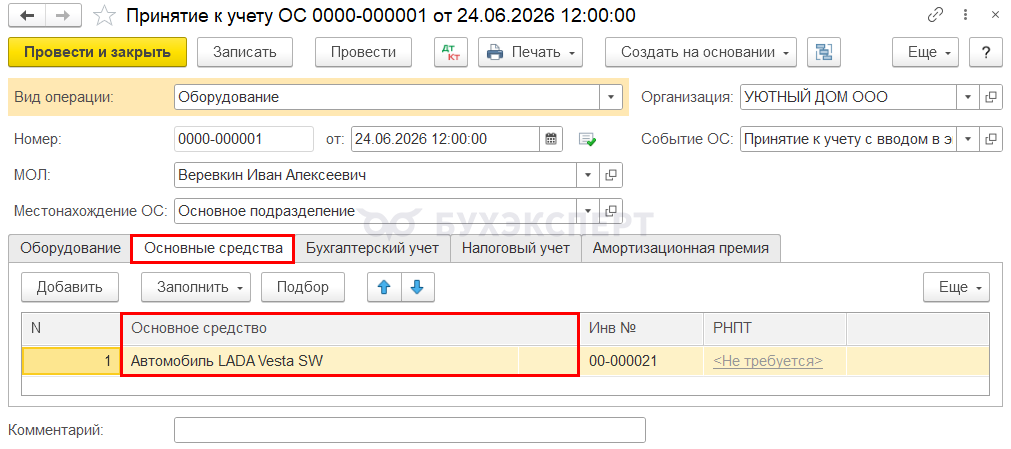Image resolution: width=1011 pixels, height=449 pixels.
Task: Open Организация record via open icon
Action: (x=990, y=97)
